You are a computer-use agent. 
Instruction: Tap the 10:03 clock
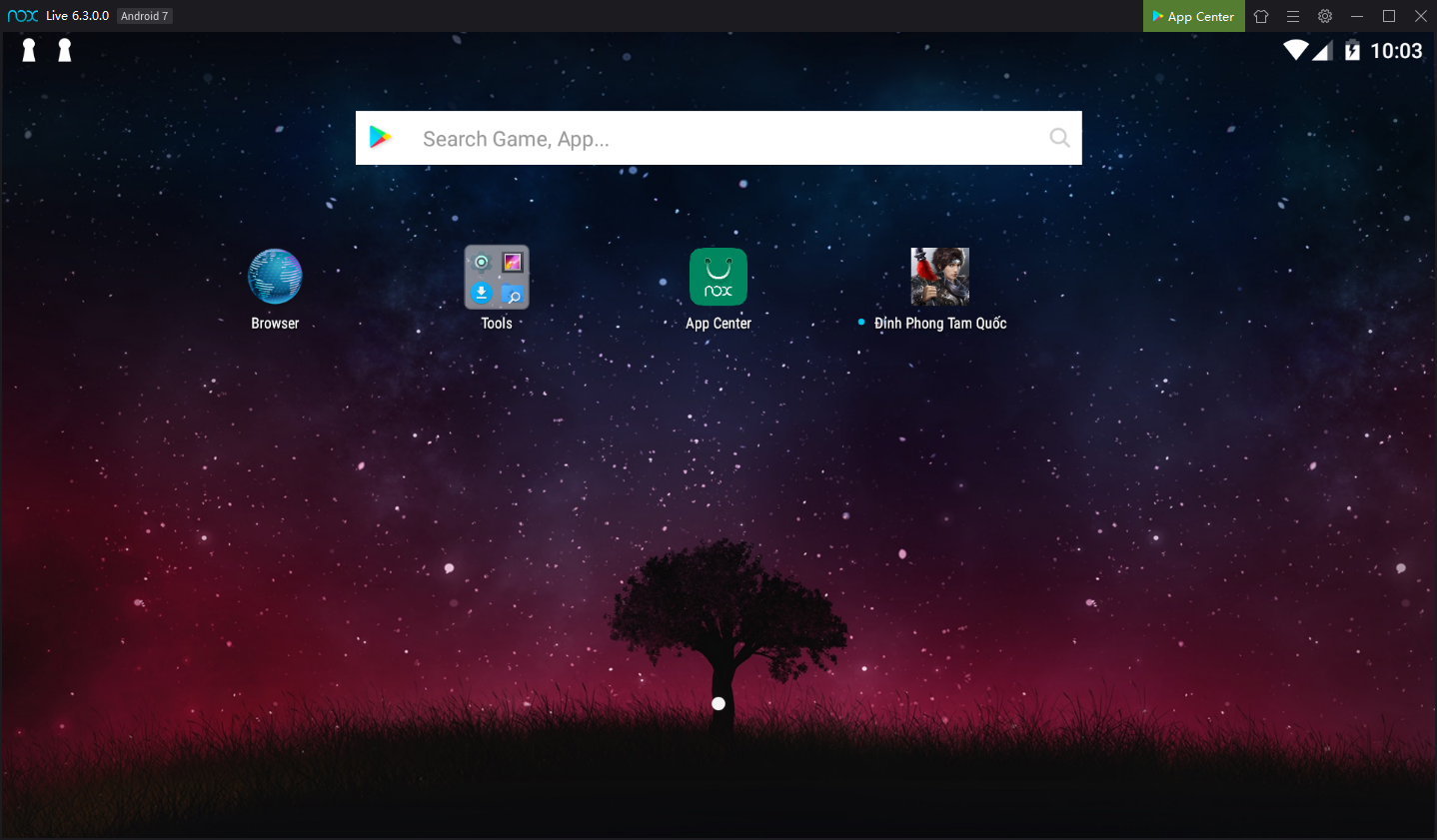(x=1396, y=51)
